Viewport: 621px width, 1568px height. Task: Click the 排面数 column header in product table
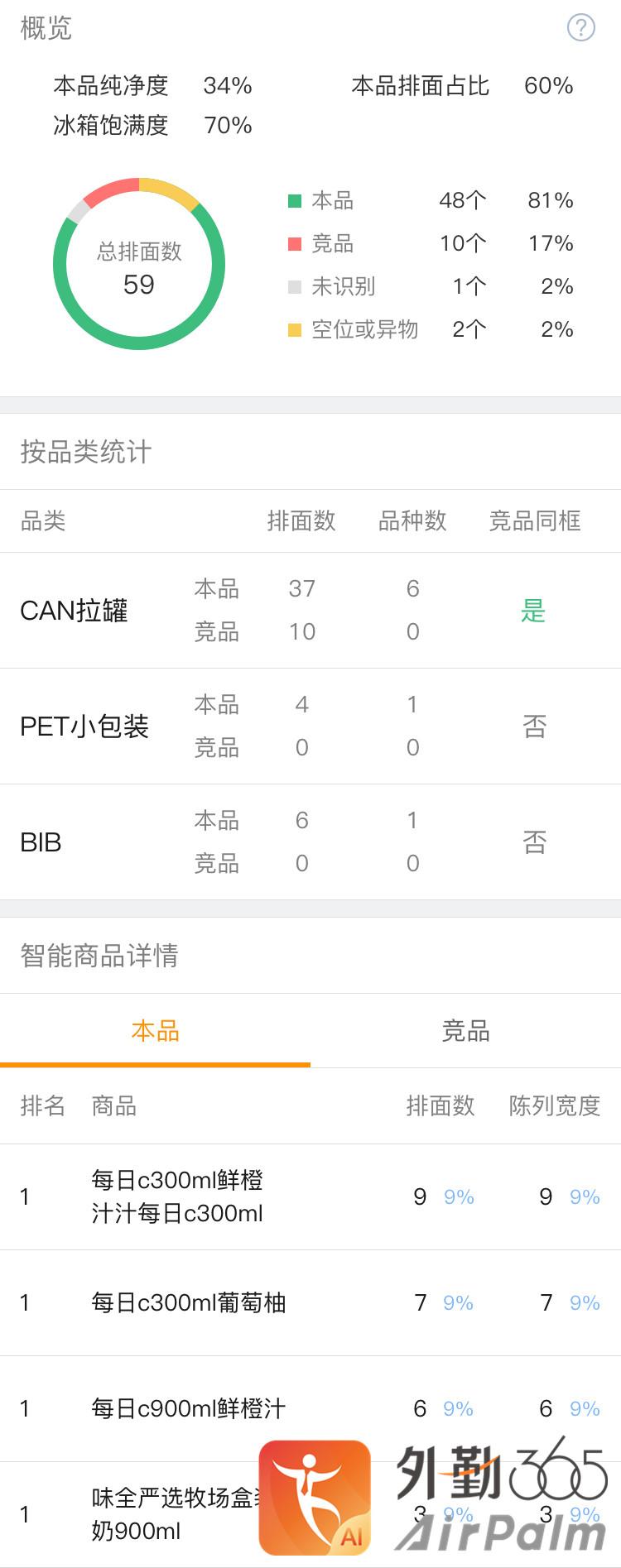coord(440,1105)
